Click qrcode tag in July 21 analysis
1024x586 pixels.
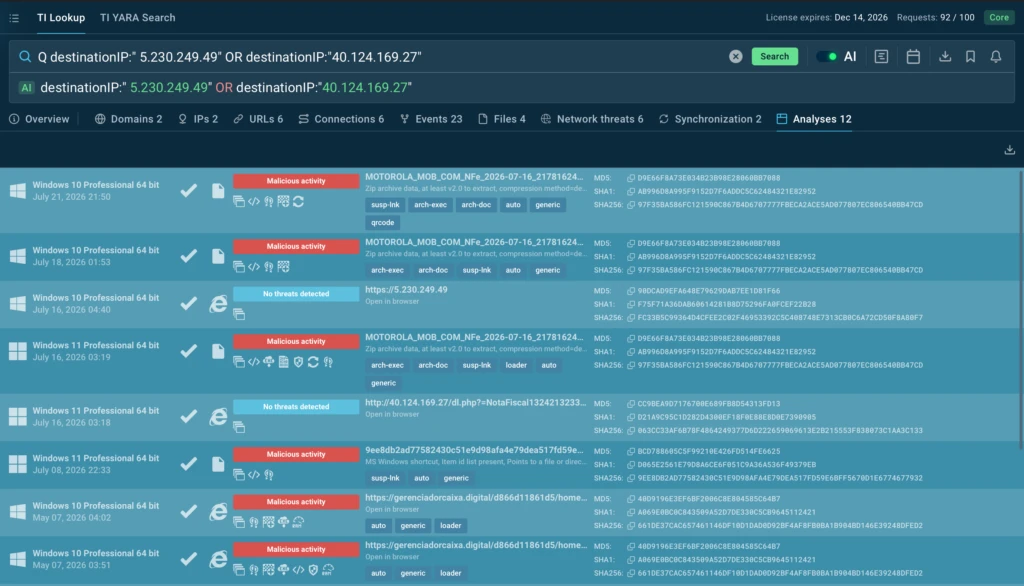coord(383,223)
